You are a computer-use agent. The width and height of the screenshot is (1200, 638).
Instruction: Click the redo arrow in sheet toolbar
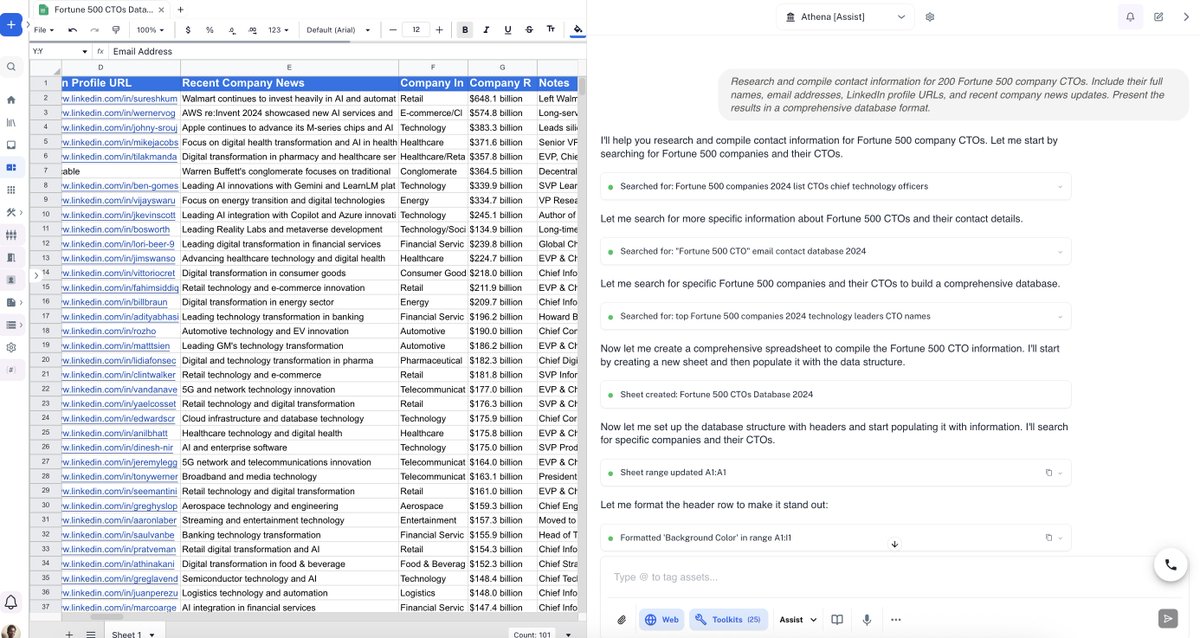coord(95,30)
